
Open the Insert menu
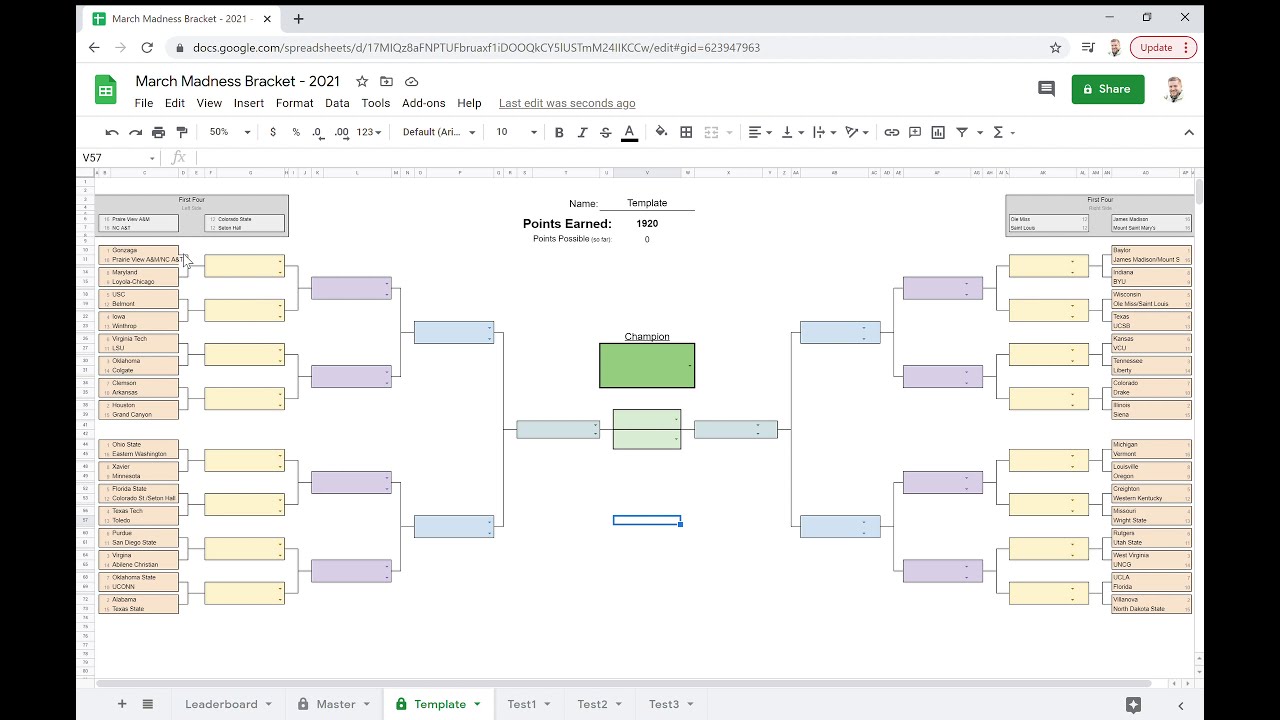click(x=249, y=103)
